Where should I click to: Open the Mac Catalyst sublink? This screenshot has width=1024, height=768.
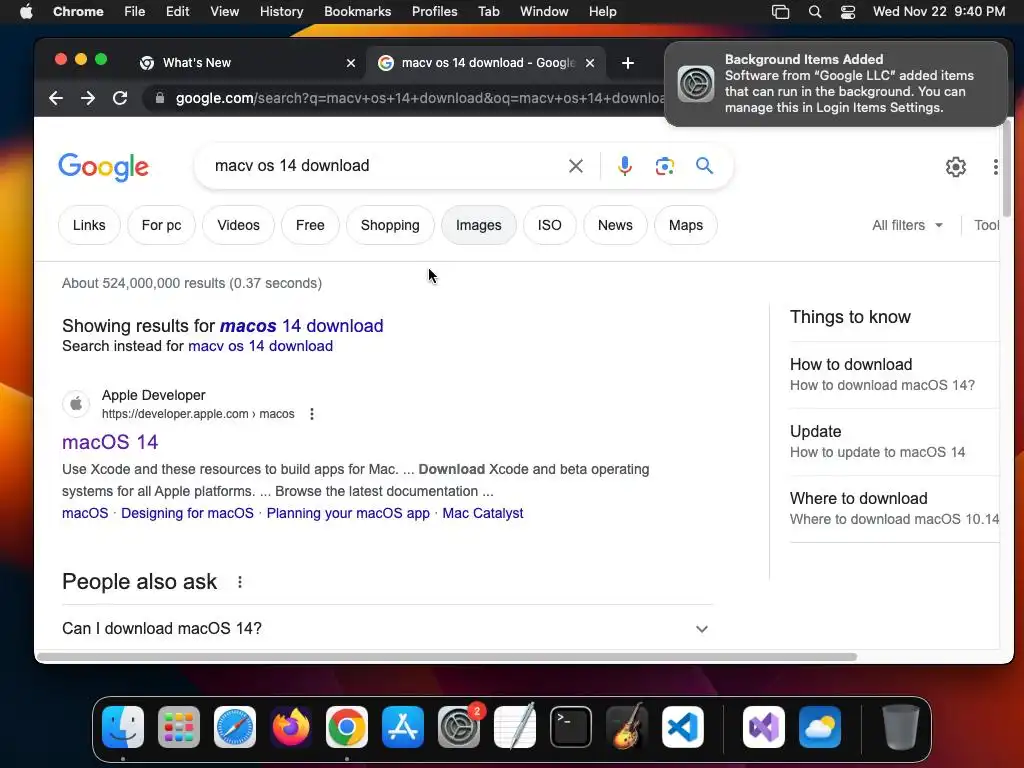click(x=483, y=513)
